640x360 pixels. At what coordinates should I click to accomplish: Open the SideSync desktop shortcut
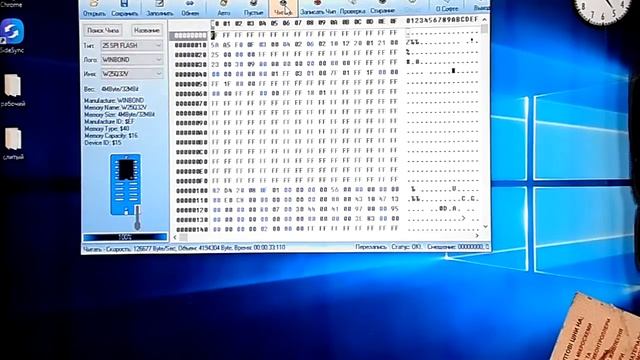12,36
